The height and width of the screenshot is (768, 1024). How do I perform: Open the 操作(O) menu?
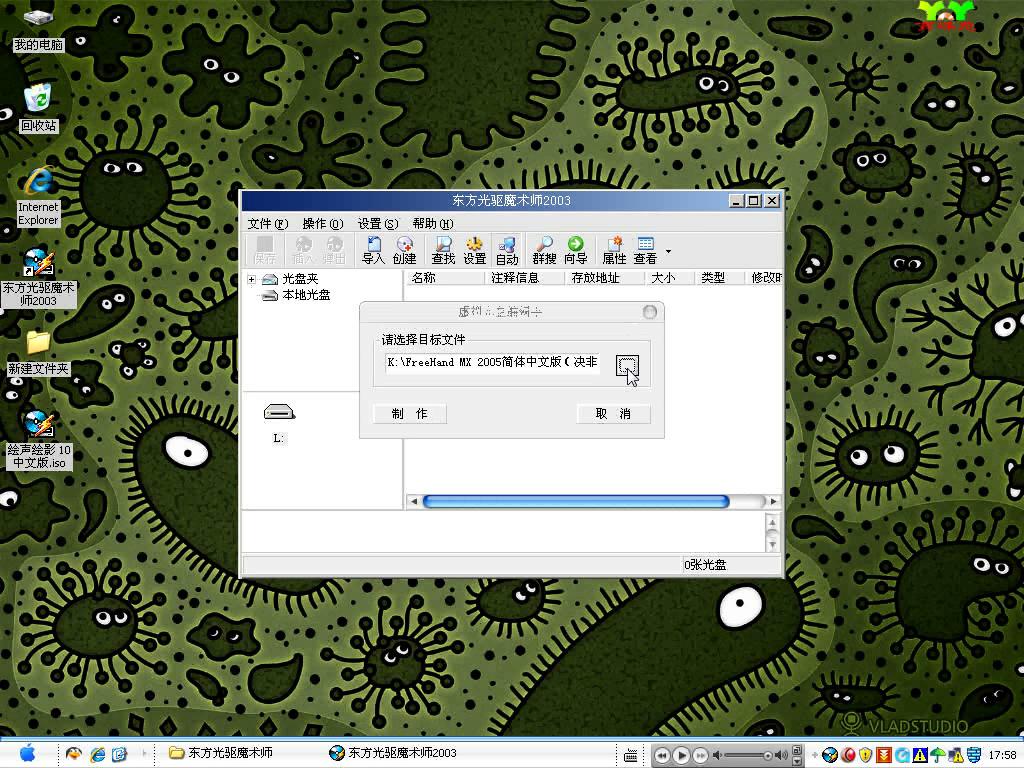point(323,223)
